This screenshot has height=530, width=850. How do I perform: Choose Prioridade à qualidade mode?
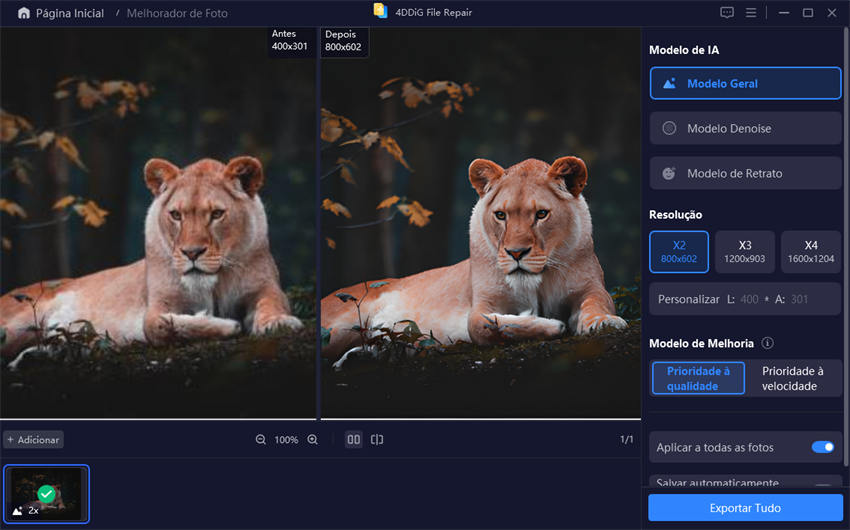[698, 379]
